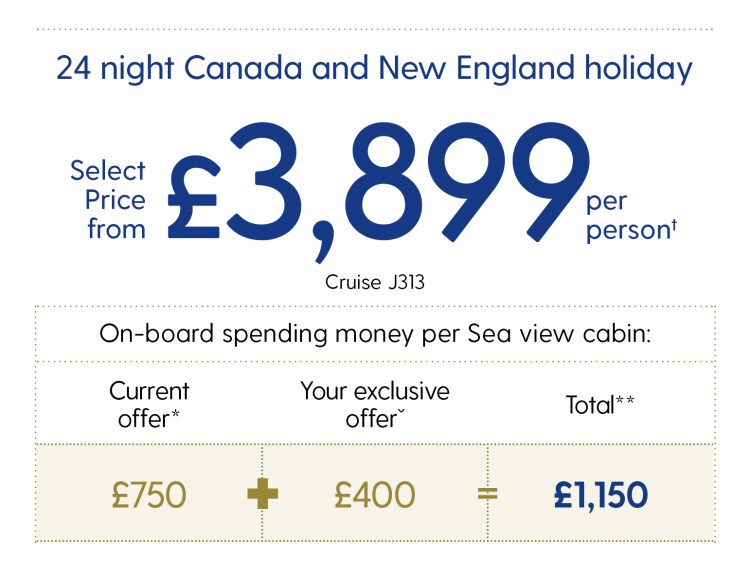Viewport: 750px width, 563px height.
Task: Click the on-board spending money heading
Action: coord(375,334)
